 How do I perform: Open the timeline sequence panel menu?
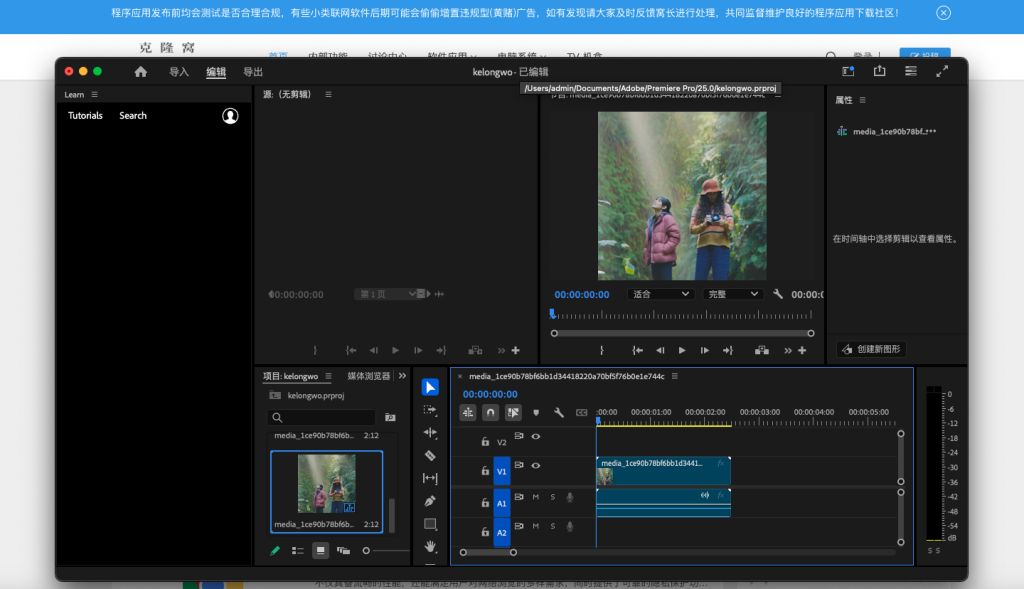pos(675,376)
